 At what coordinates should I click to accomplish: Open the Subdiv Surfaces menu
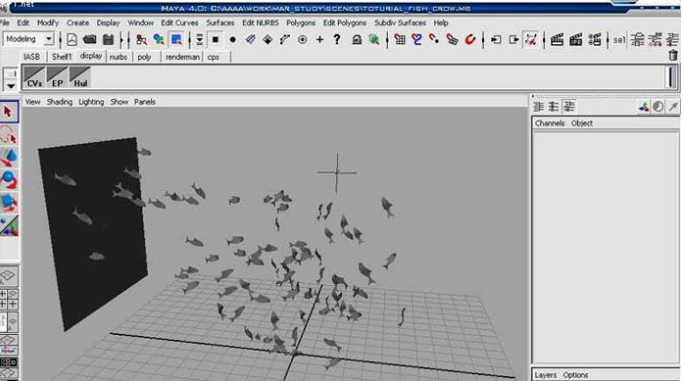coord(400,23)
